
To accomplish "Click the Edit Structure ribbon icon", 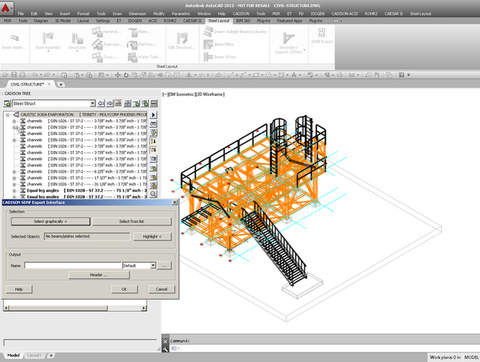I will [x=182, y=38].
